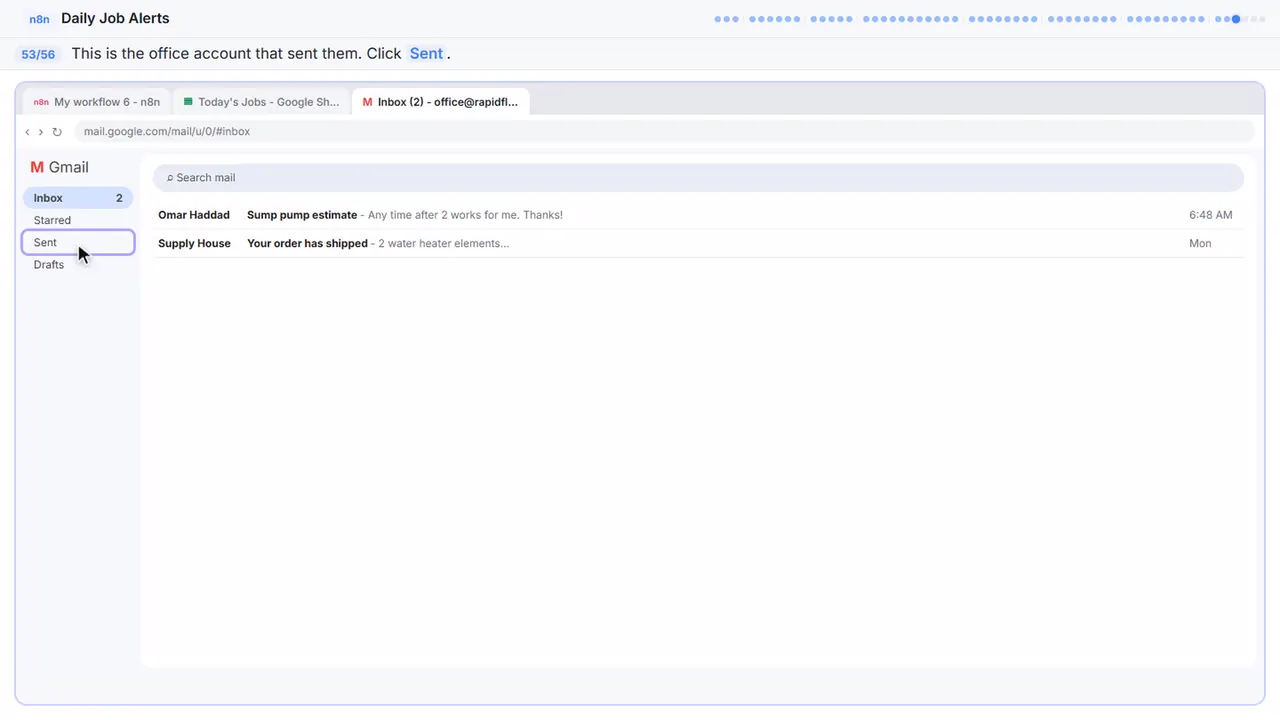1280x720 pixels.
Task: Open the Starred folder
Action: 78,220
